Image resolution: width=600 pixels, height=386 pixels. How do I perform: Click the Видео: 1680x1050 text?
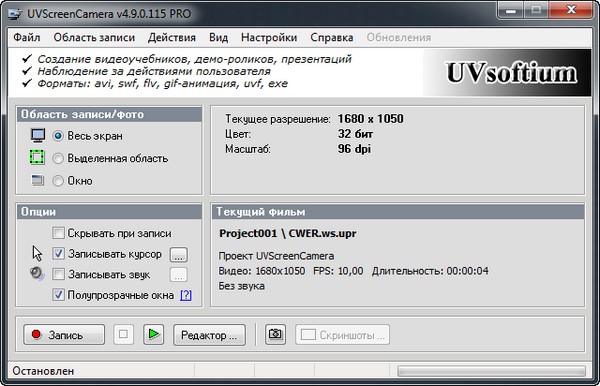[262, 271]
